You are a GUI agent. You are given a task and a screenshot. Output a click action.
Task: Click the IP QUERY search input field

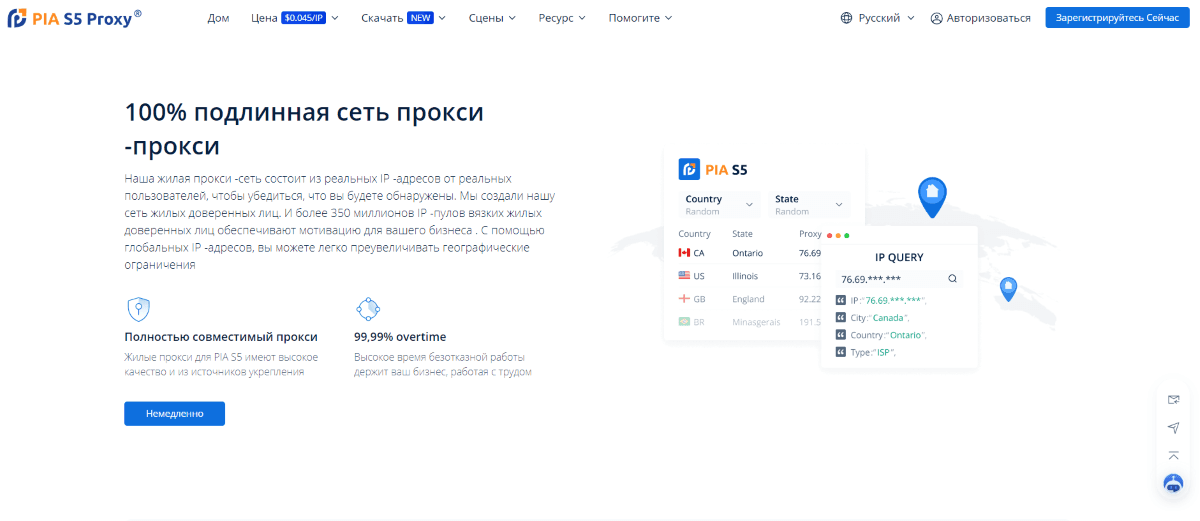point(899,279)
